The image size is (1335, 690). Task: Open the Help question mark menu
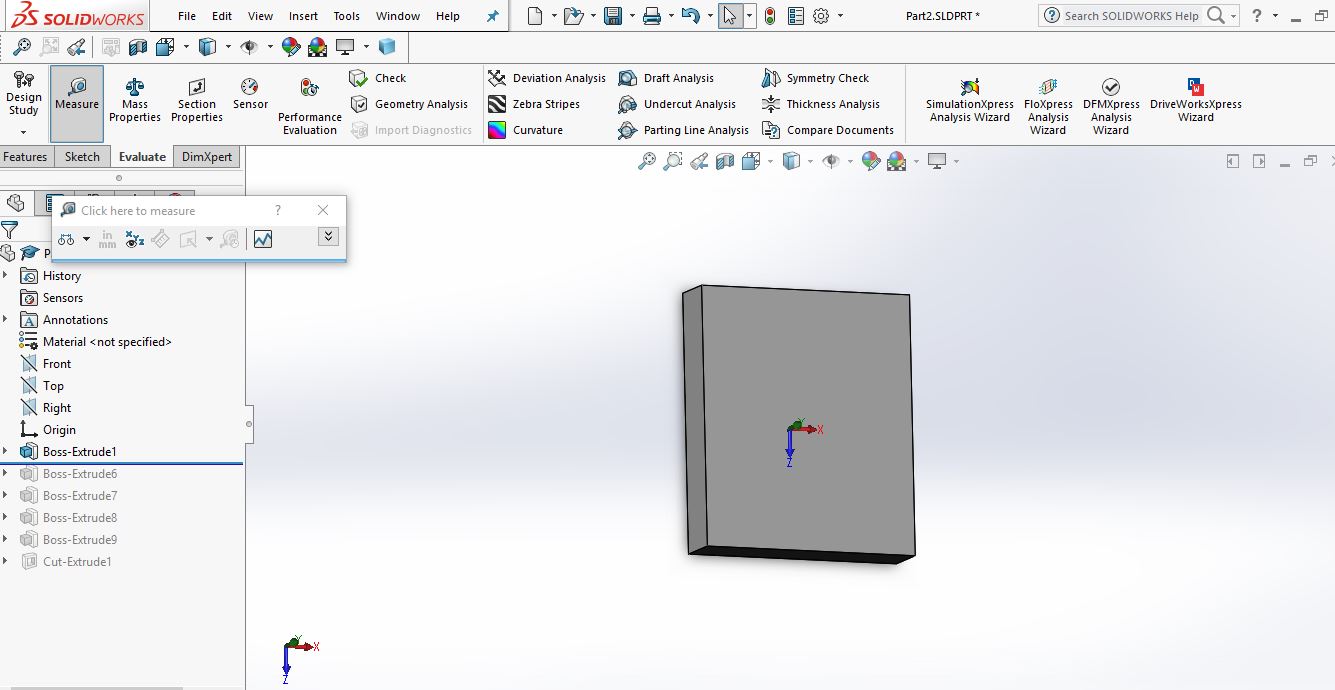click(x=1258, y=15)
